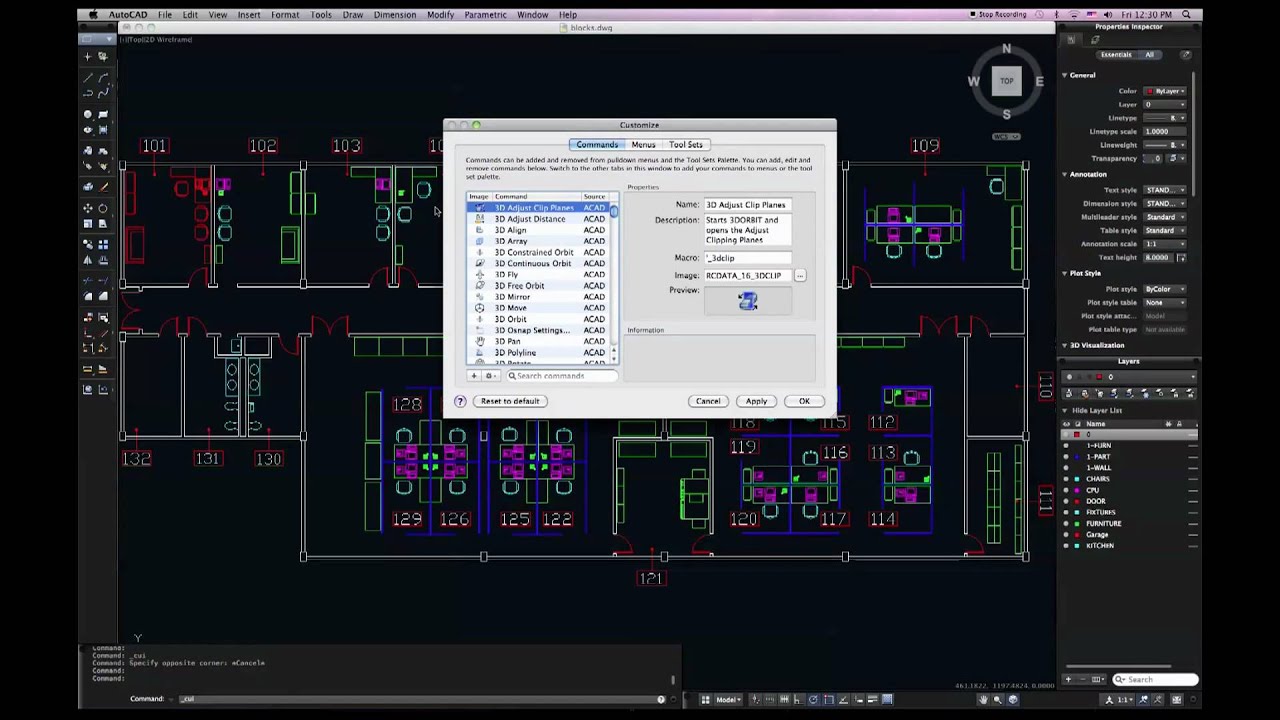1280x720 pixels.
Task: Click the 3D Fly command icon
Action: 480,274
